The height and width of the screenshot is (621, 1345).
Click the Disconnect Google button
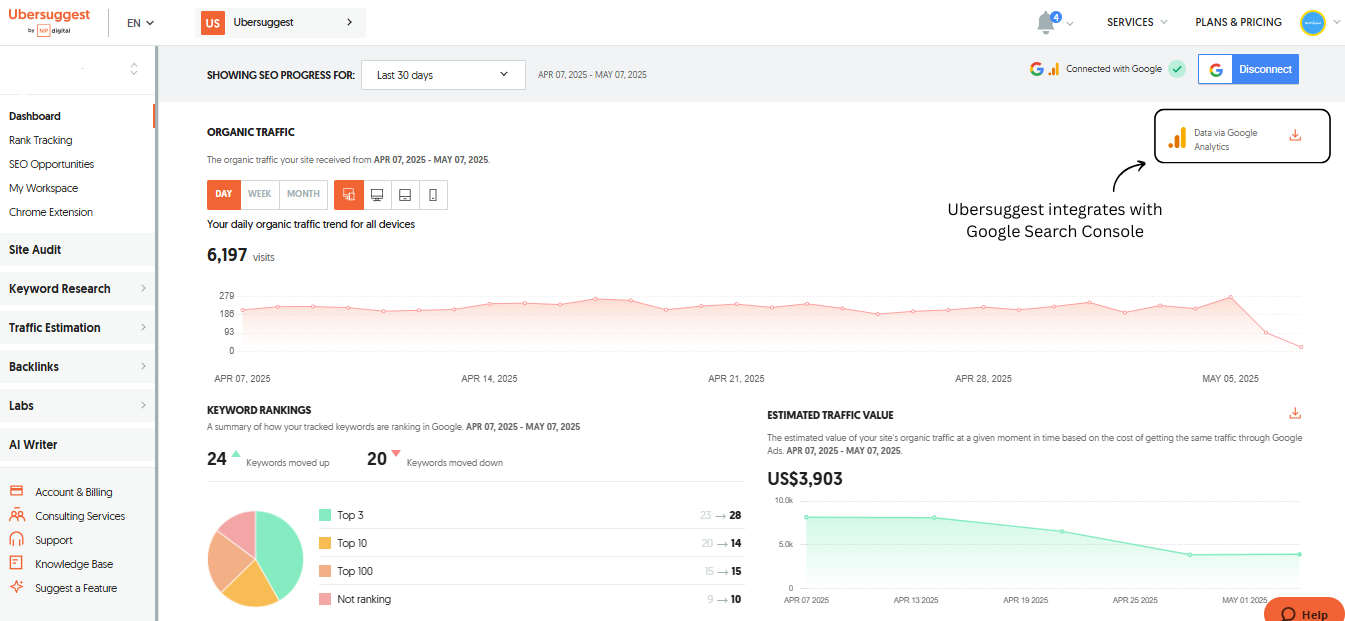pos(1248,69)
